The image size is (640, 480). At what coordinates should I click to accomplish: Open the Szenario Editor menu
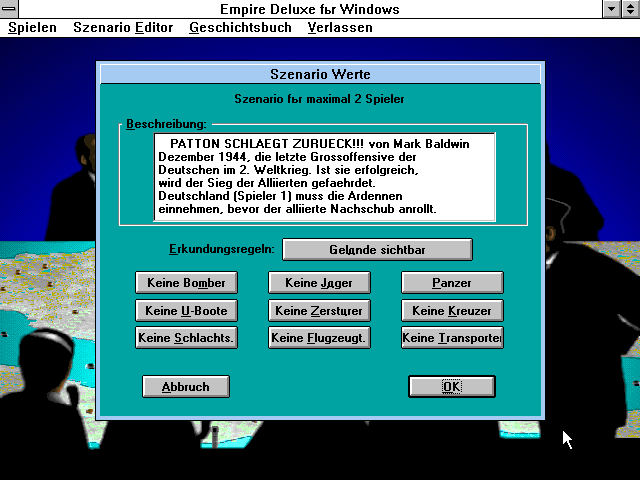(123, 27)
